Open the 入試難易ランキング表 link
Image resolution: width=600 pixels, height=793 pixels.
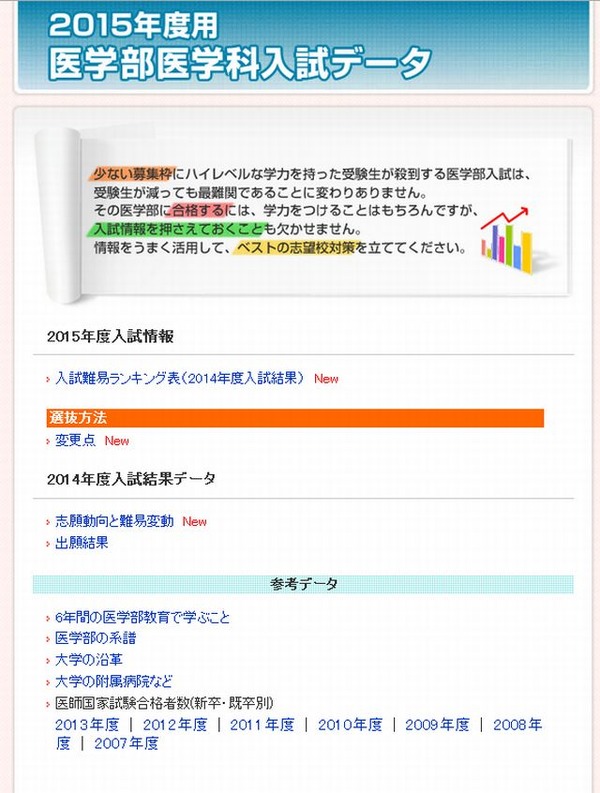[x=179, y=378]
